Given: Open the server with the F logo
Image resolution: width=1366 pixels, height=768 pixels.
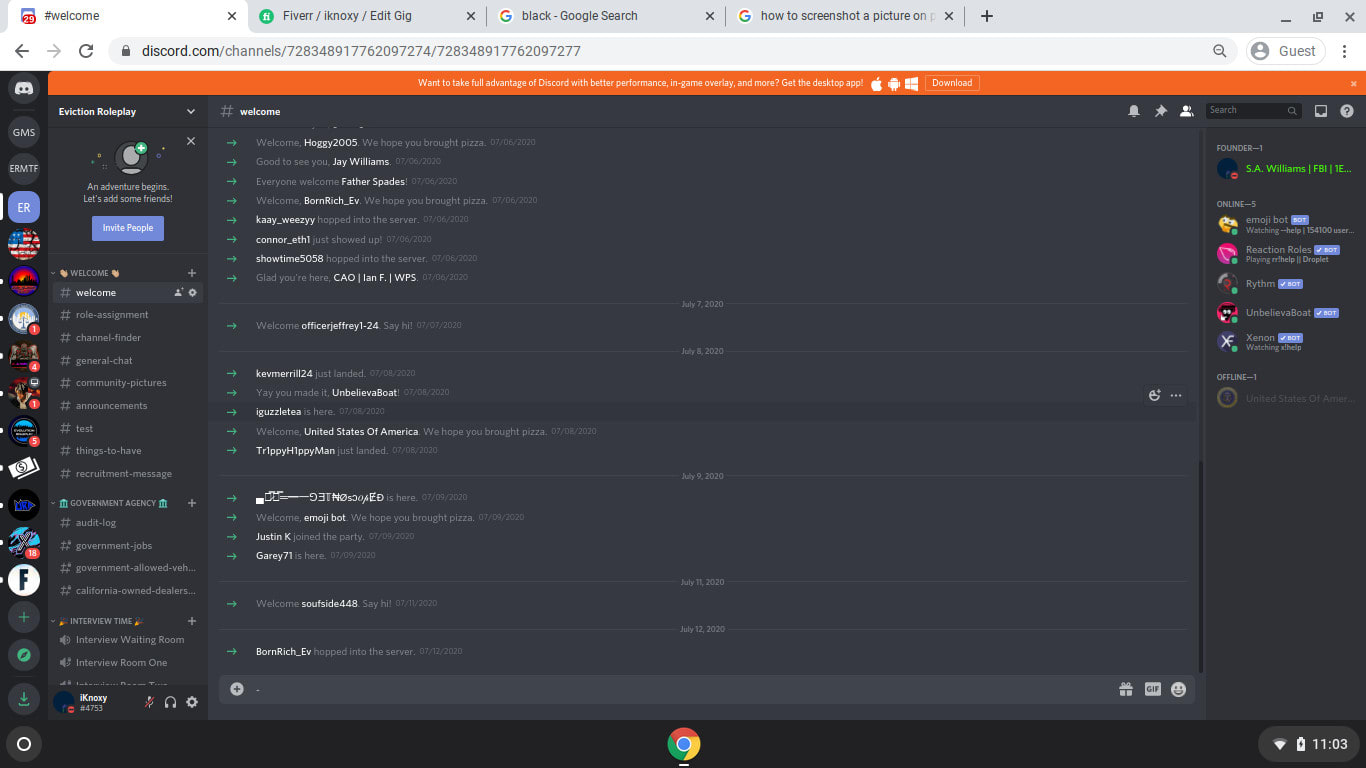Looking at the screenshot, I should [24, 579].
